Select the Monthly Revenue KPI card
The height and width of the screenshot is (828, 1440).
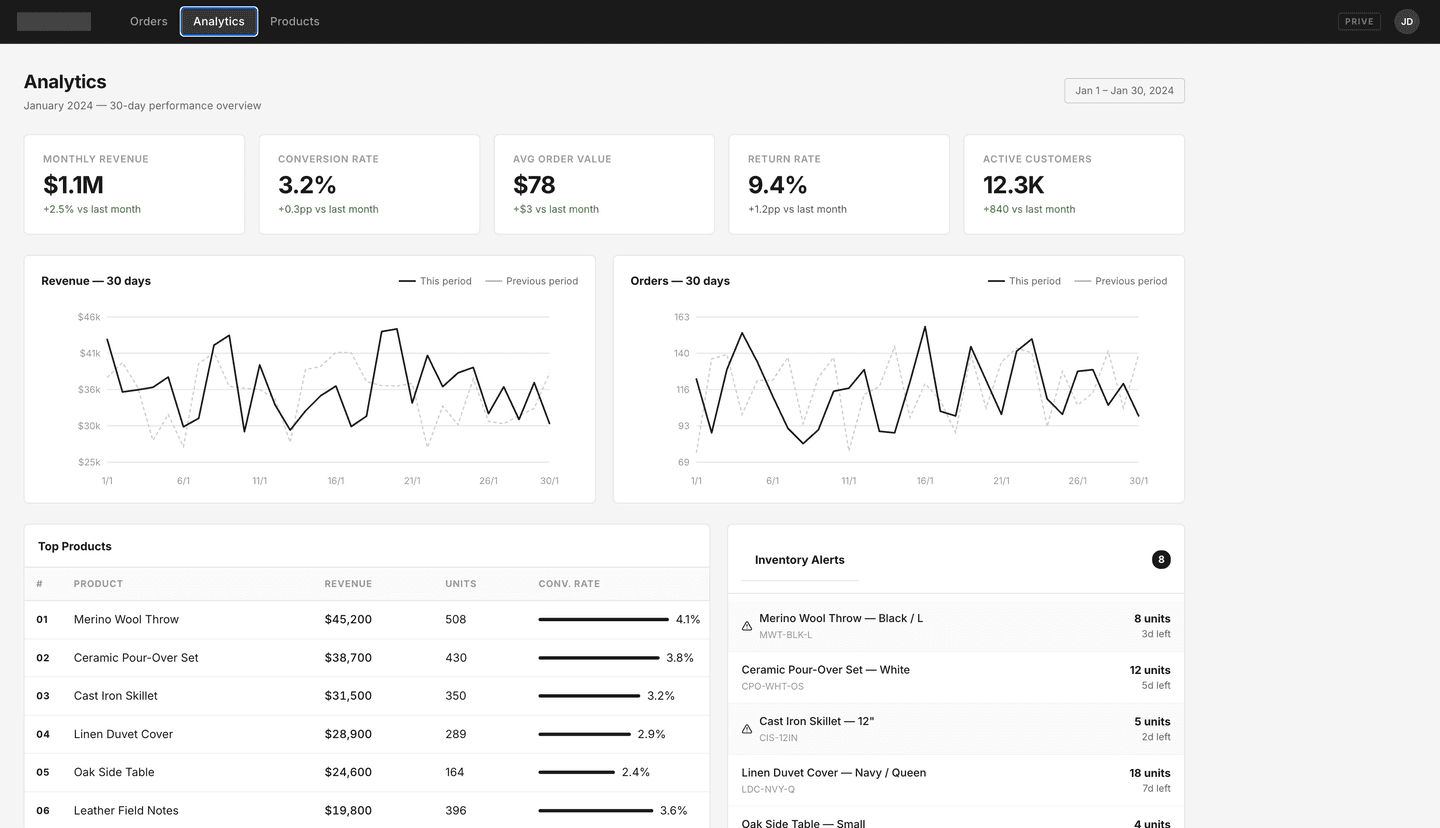click(135, 184)
